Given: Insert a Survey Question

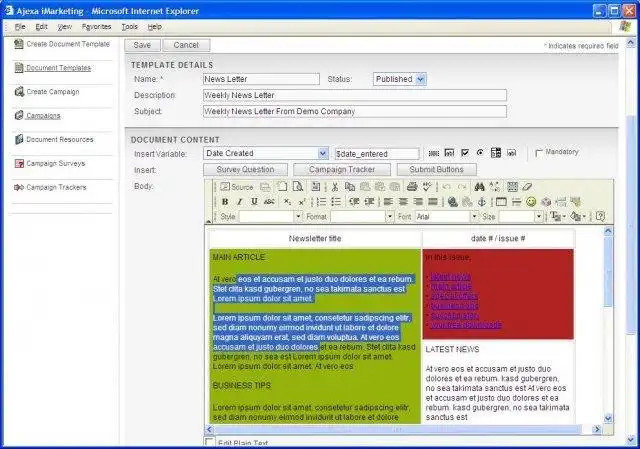Looking at the screenshot, I should pos(245,169).
